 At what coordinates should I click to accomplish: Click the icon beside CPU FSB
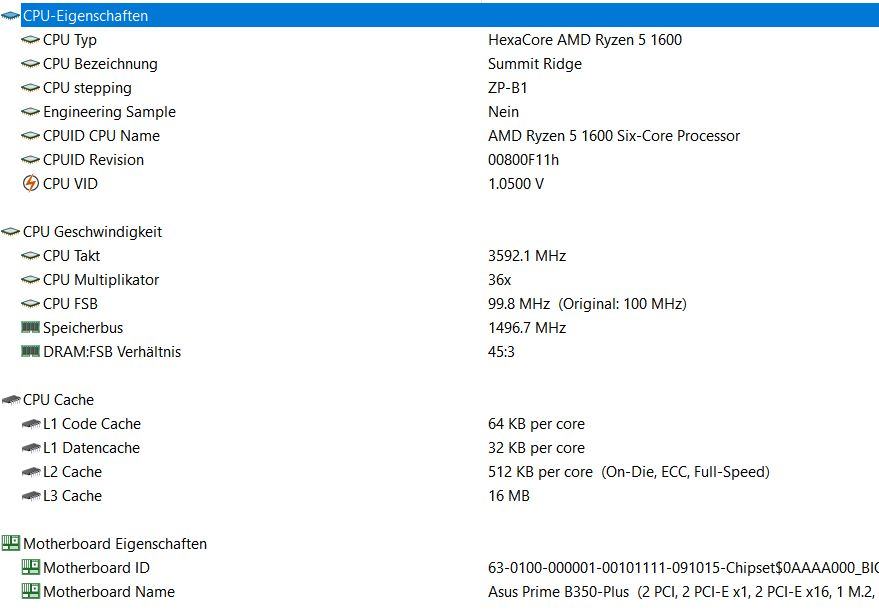coord(30,304)
